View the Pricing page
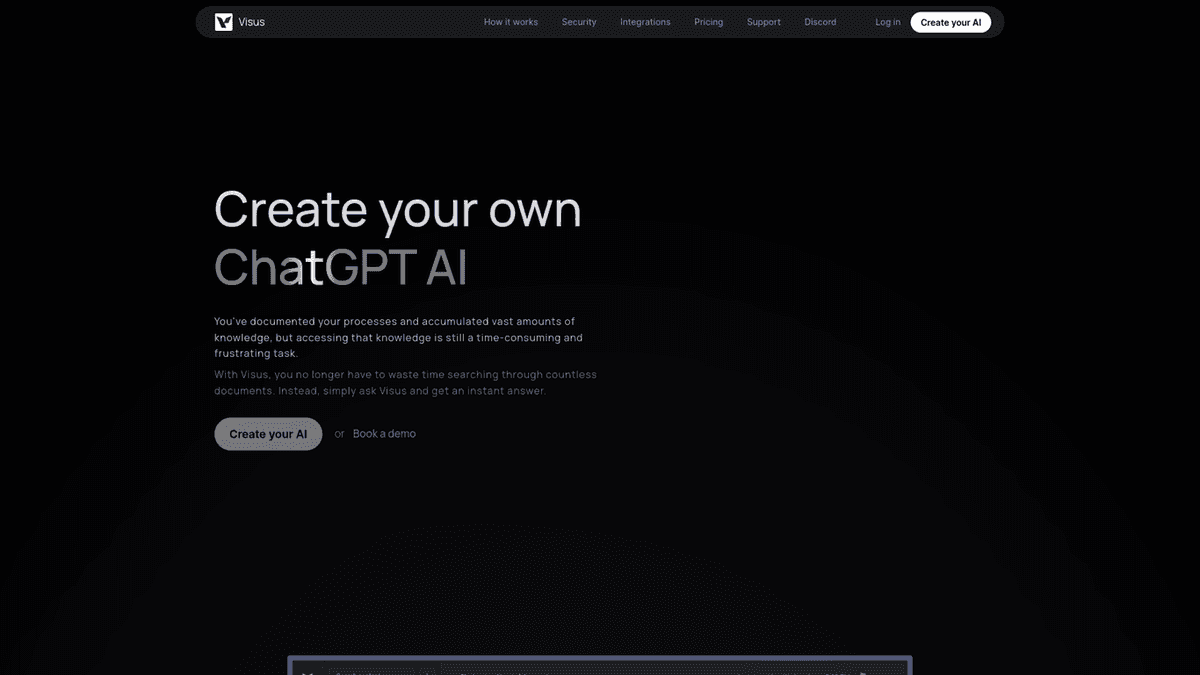Image resolution: width=1200 pixels, height=675 pixels. 709,22
